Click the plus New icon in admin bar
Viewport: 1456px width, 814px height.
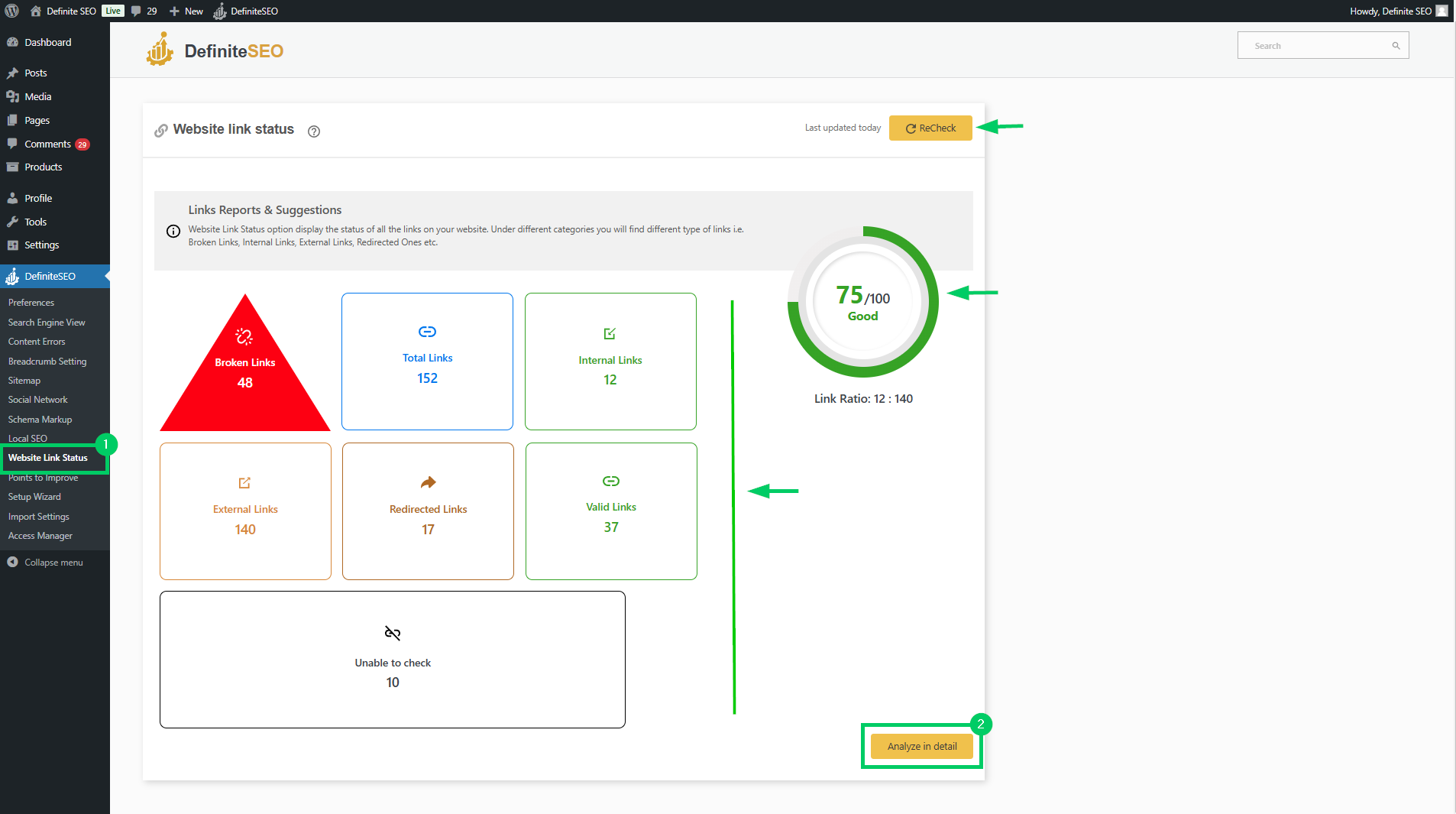(x=174, y=11)
